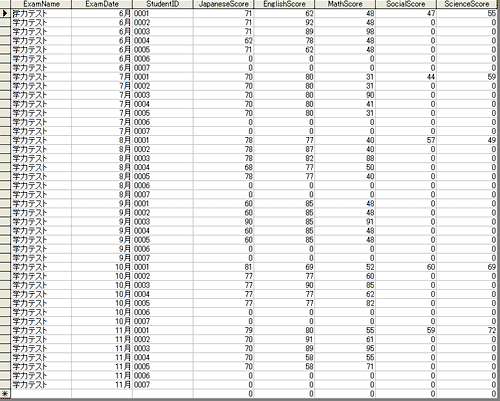Select the JapaneseScore column header

(x=223, y=4)
